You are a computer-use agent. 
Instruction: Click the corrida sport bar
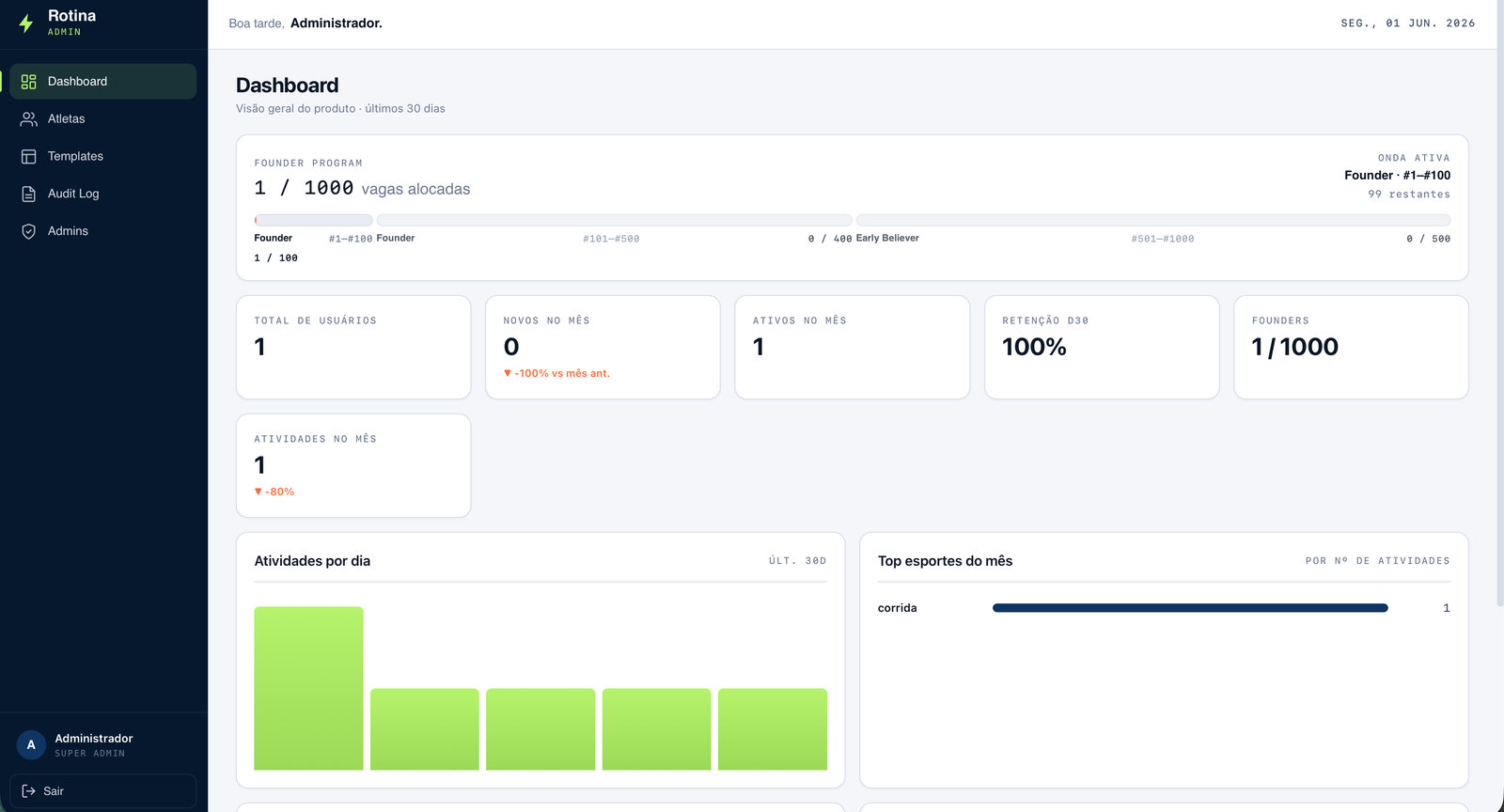pos(1190,608)
